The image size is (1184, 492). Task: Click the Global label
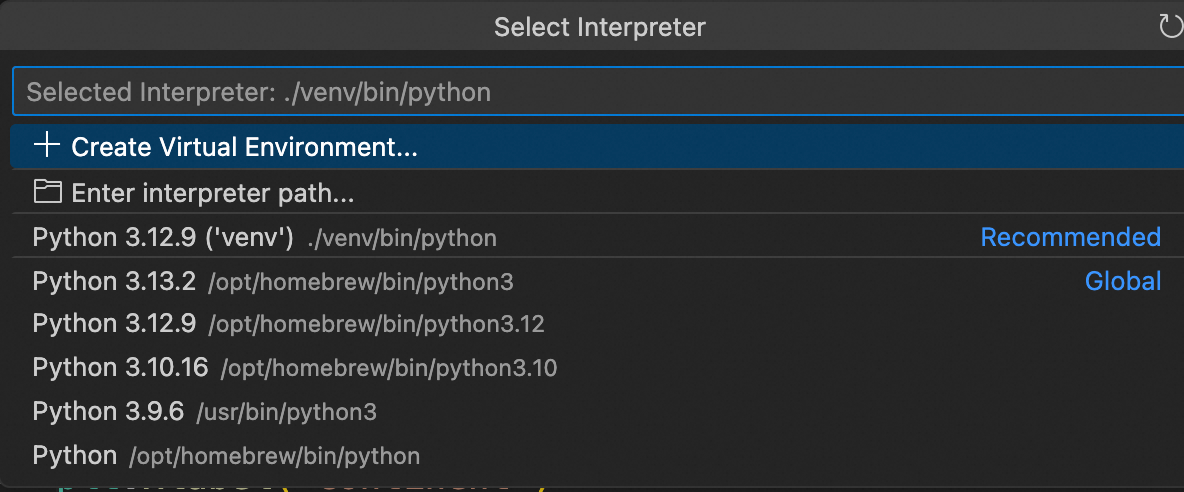1123,281
